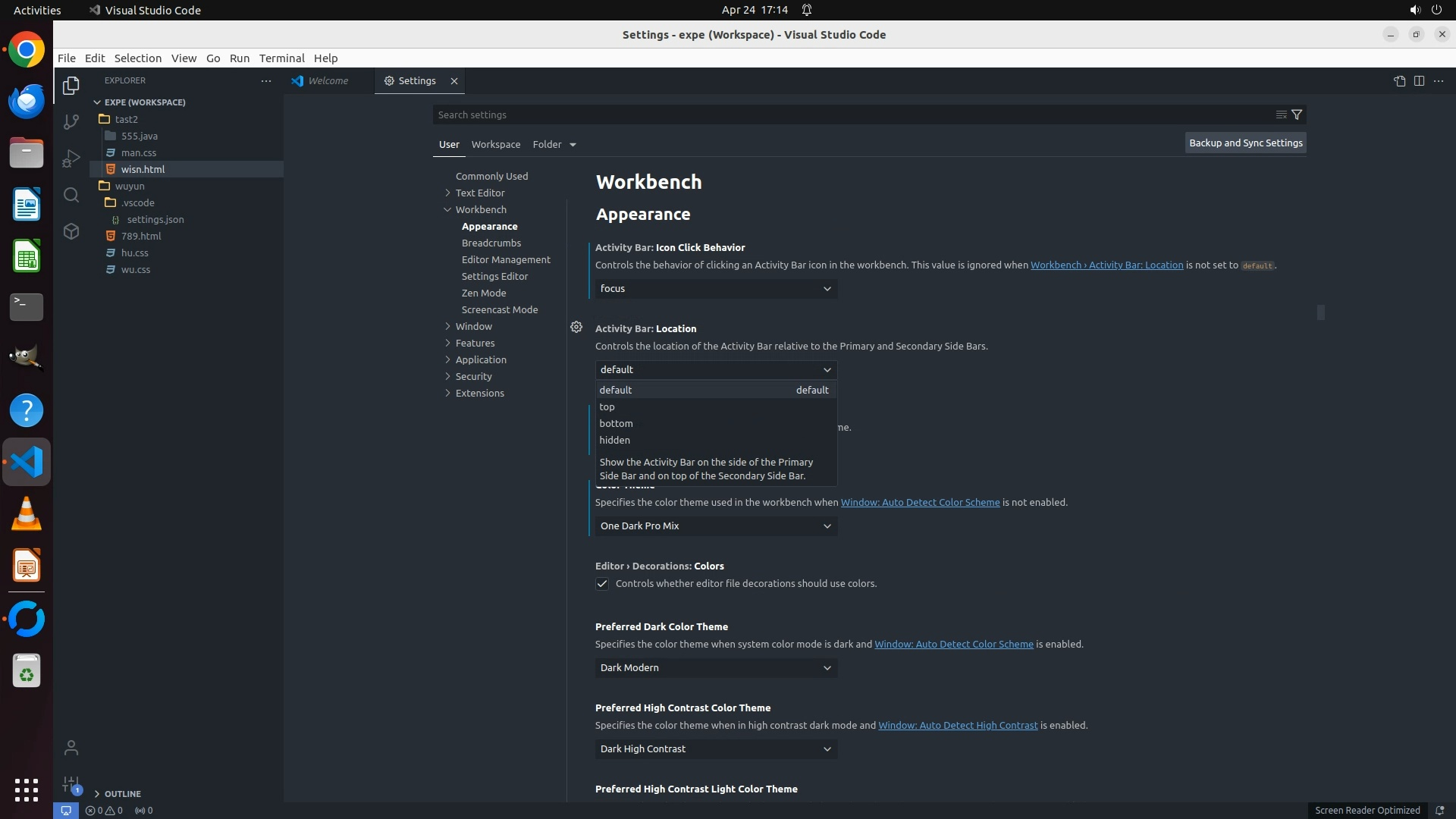This screenshot has width=1456, height=819.
Task: Follow the Window: Auto Detect High Contrast link
Action: pyautogui.click(x=957, y=725)
